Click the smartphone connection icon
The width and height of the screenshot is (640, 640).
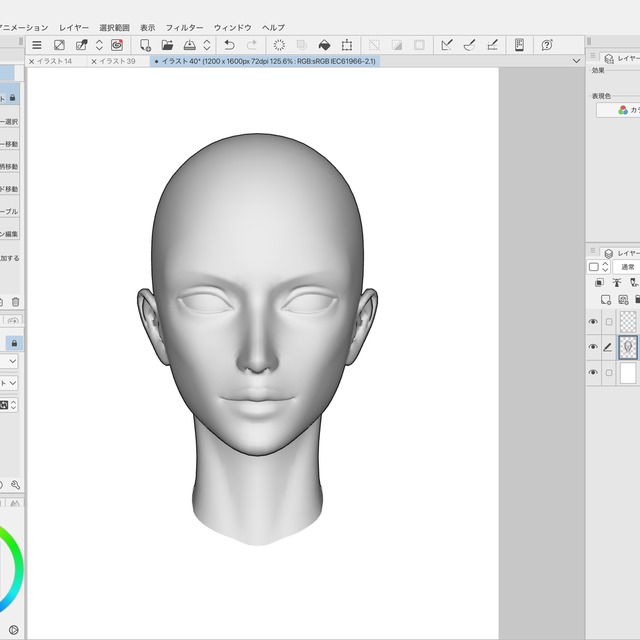pos(519,45)
